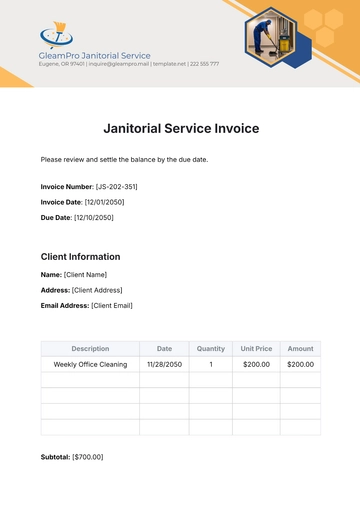Click the [Client Email] placeholder

click(112, 306)
